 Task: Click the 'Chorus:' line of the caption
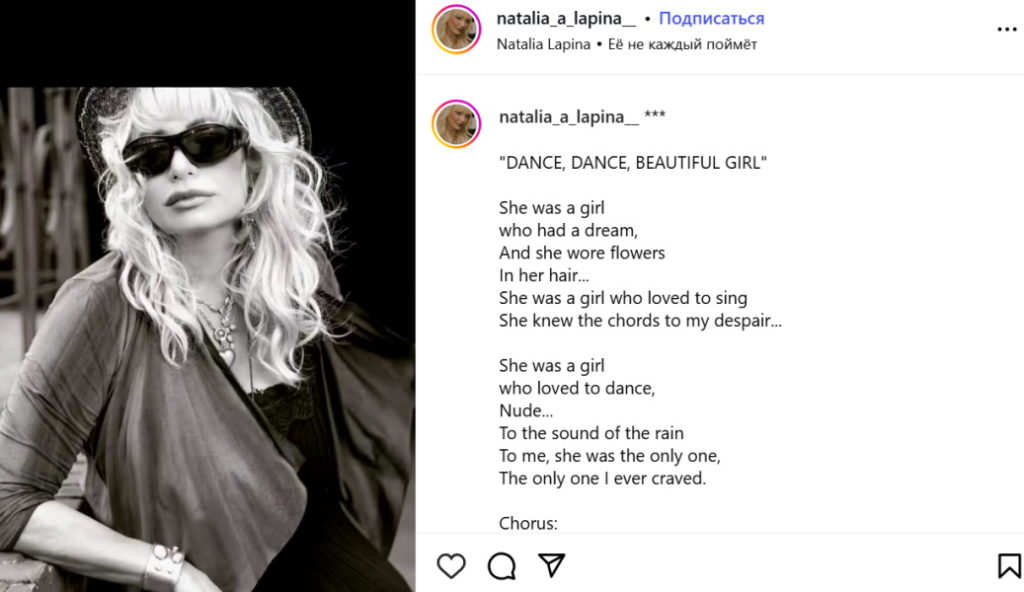point(528,523)
